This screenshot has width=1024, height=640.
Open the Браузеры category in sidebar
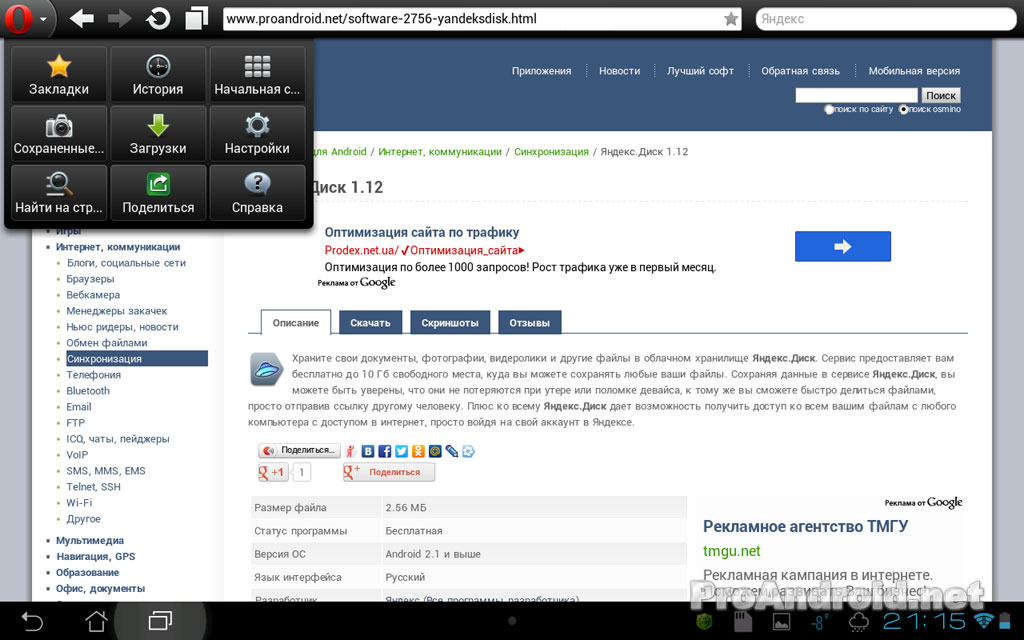(x=90, y=279)
